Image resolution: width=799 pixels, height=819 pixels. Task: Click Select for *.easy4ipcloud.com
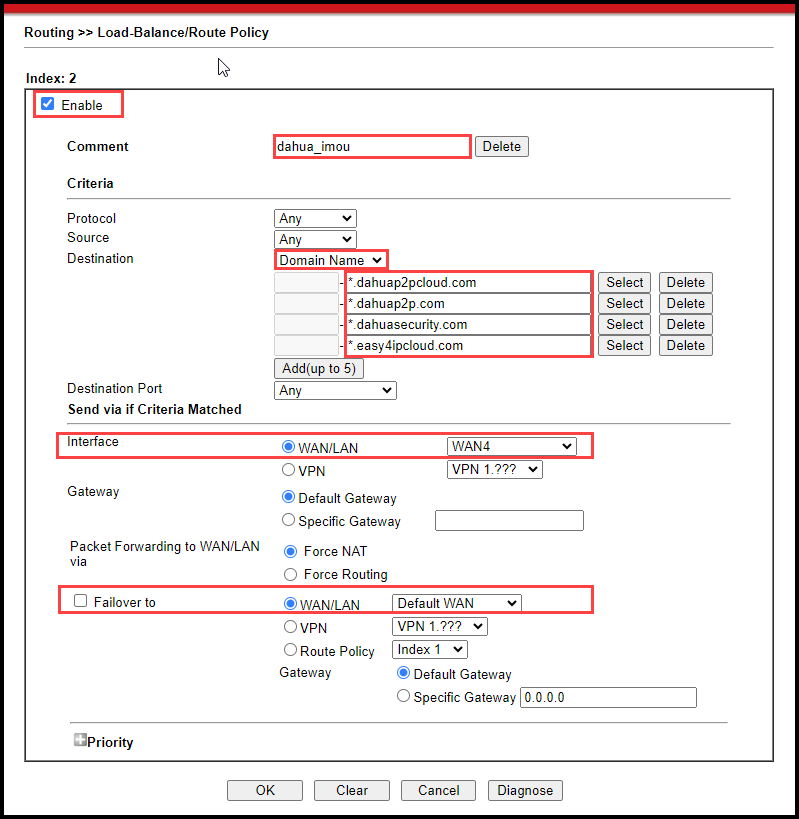[x=625, y=345]
